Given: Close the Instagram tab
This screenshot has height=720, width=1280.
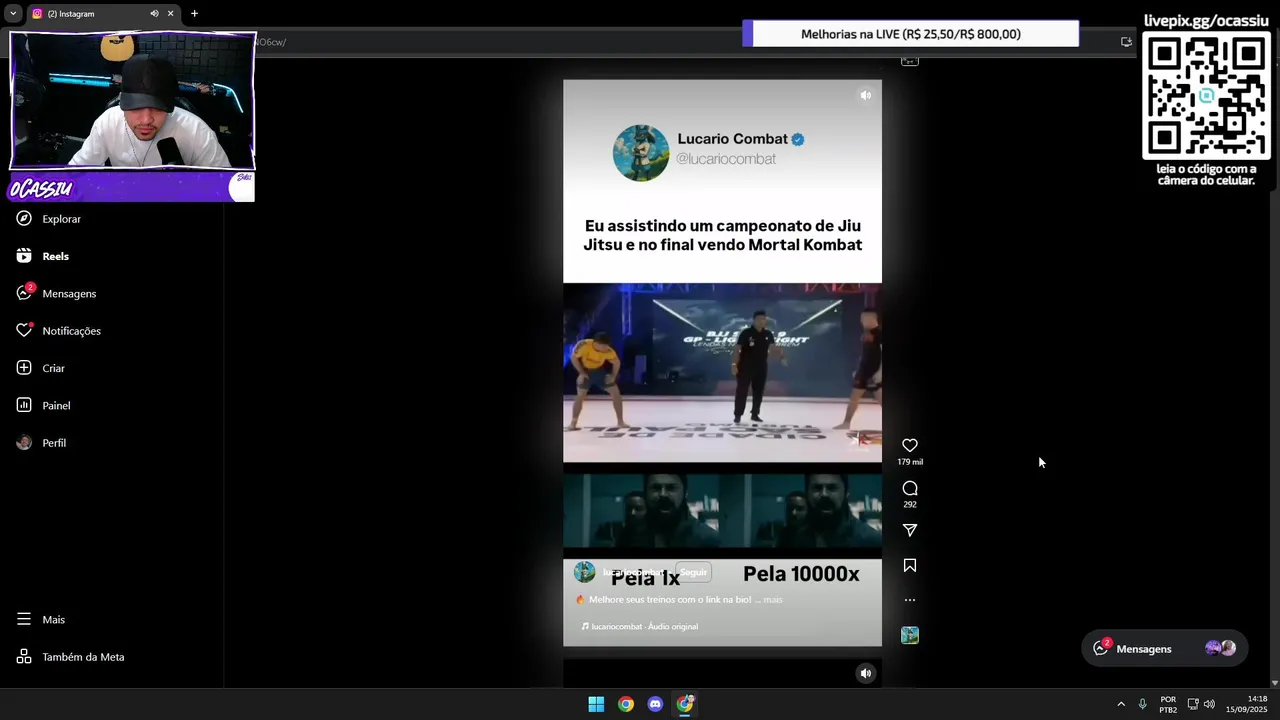Looking at the screenshot, I should (x=170, y=14).
